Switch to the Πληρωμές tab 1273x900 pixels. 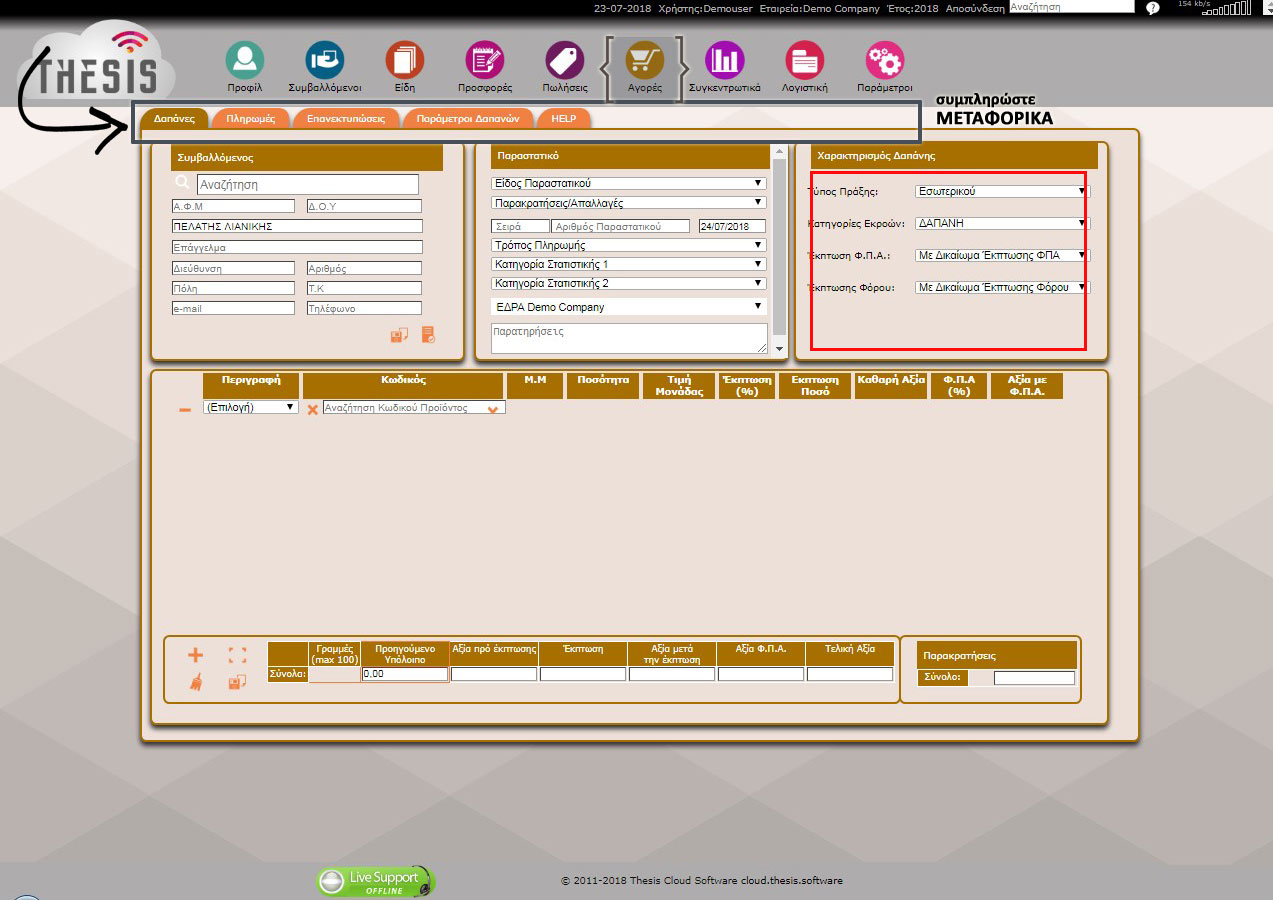[x=251, y=118]
